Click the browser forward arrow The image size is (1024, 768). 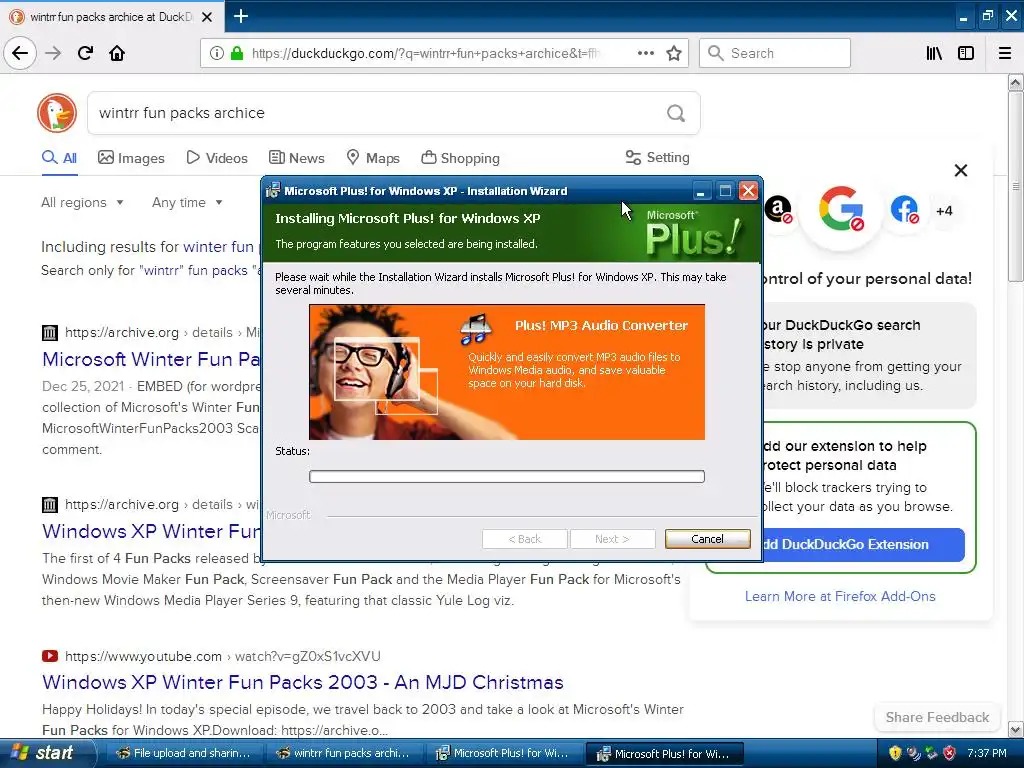coord(53,53)
